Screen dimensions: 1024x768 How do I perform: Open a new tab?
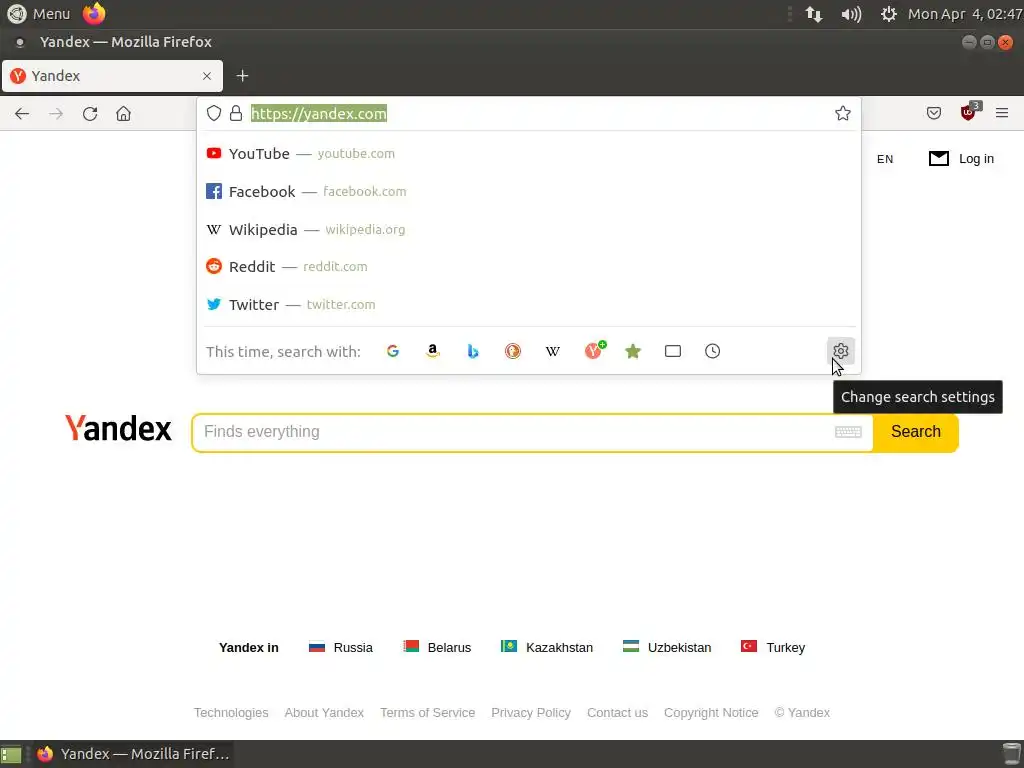click(242, 76)
